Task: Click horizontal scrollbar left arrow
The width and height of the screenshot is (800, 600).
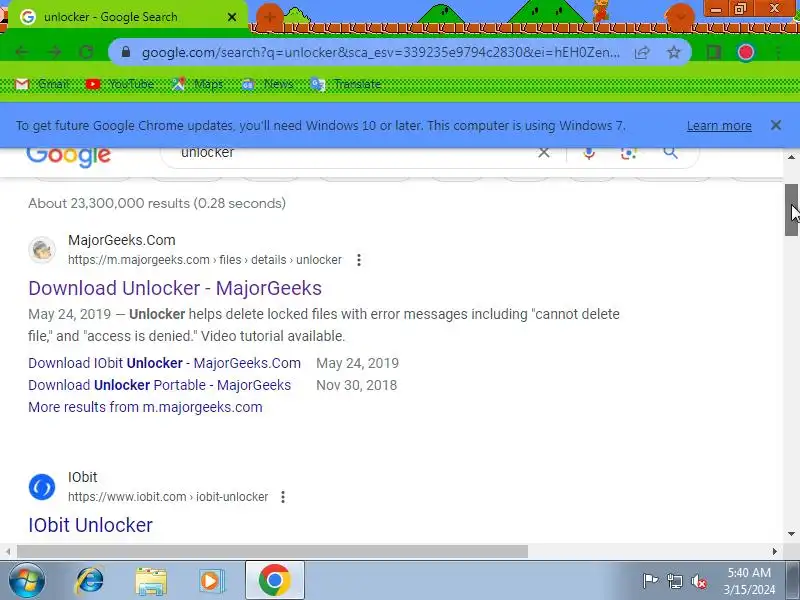Action: [x=8, y=552]
